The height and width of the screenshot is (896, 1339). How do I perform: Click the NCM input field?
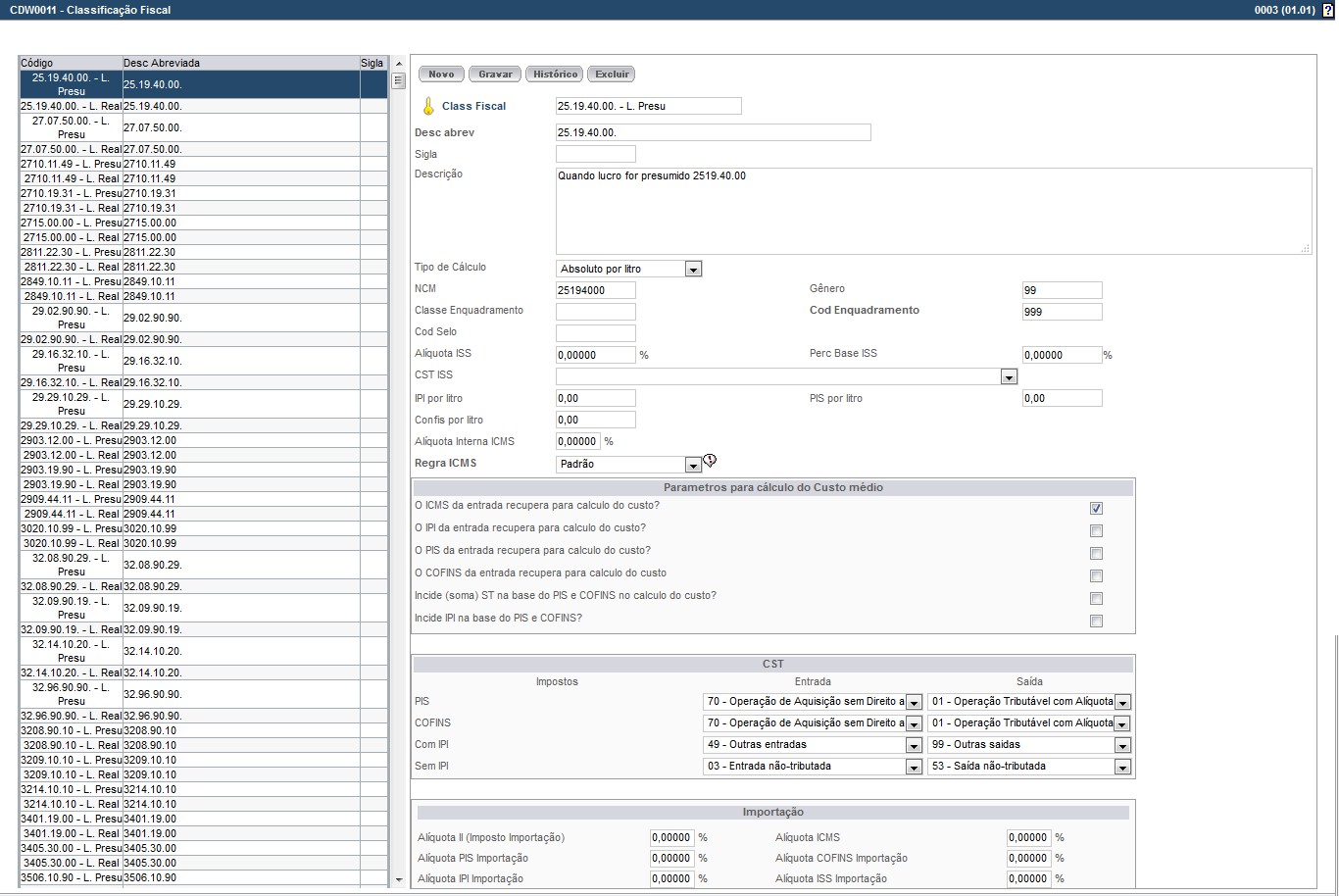pos(595,290)
